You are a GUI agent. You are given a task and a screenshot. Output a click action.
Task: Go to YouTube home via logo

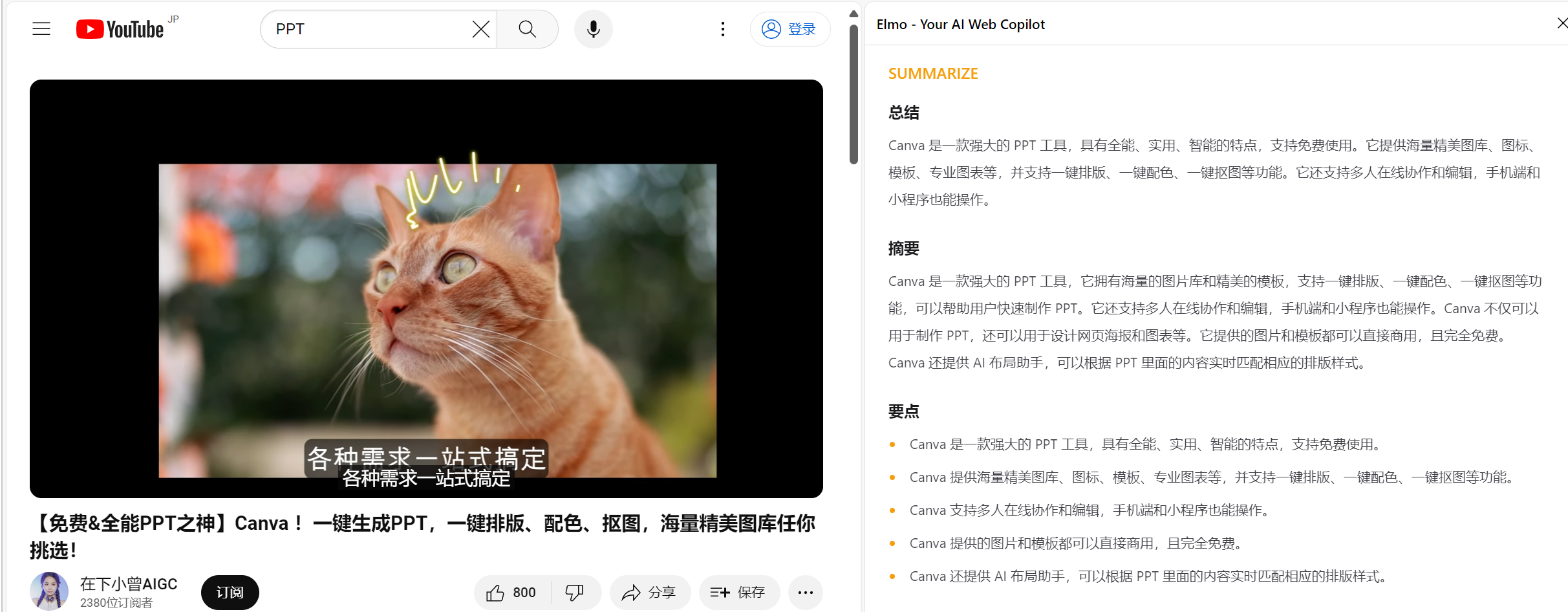tap(120, 29)
